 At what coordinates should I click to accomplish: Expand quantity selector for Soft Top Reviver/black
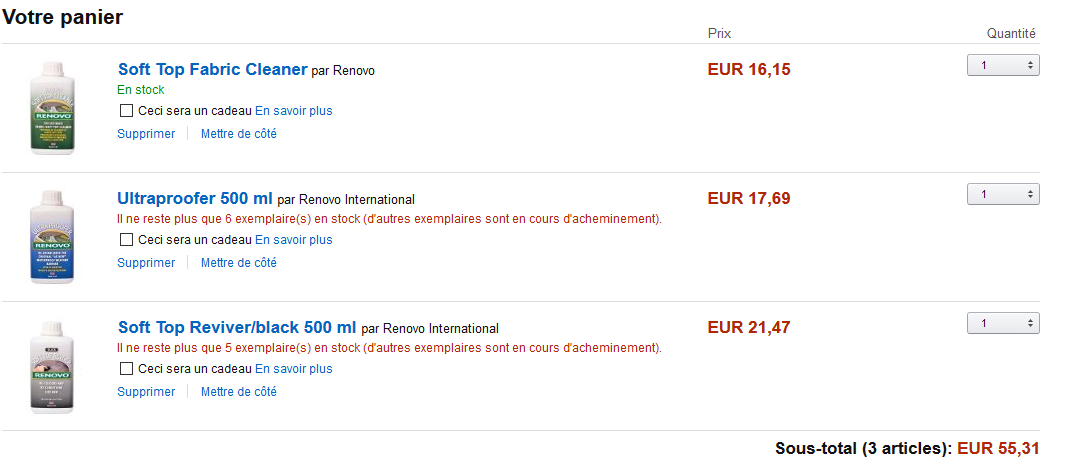click(x=1003, y=323)
